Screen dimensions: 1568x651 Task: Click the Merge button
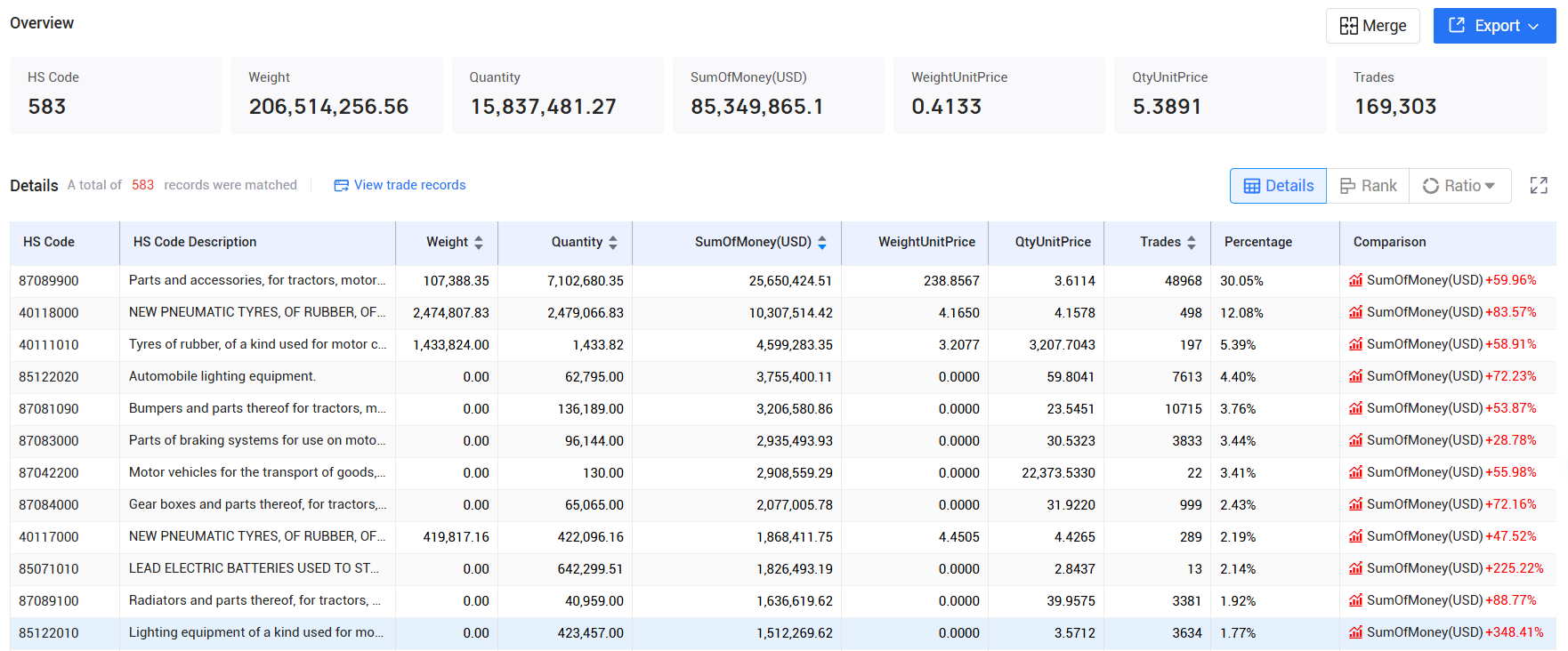coord(1373,26)
